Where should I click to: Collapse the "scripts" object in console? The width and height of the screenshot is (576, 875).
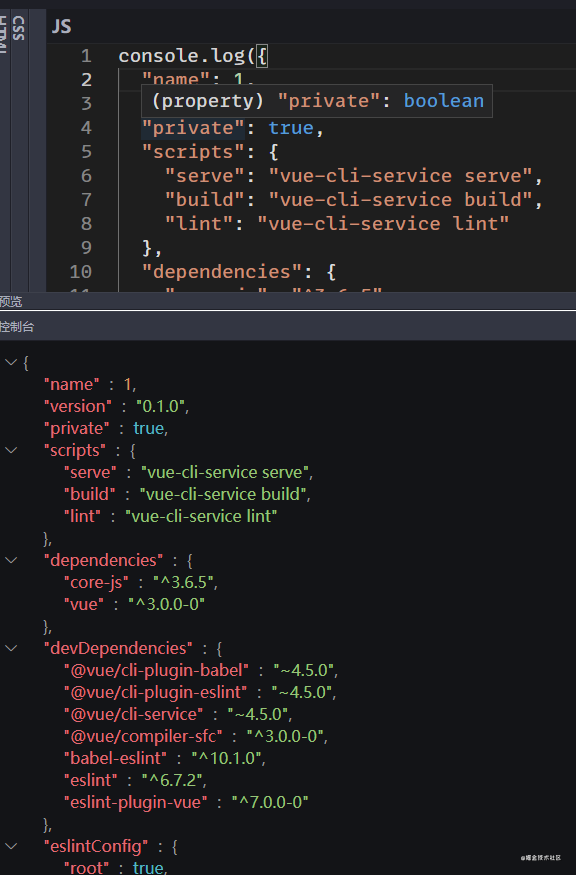coord(11,450)
